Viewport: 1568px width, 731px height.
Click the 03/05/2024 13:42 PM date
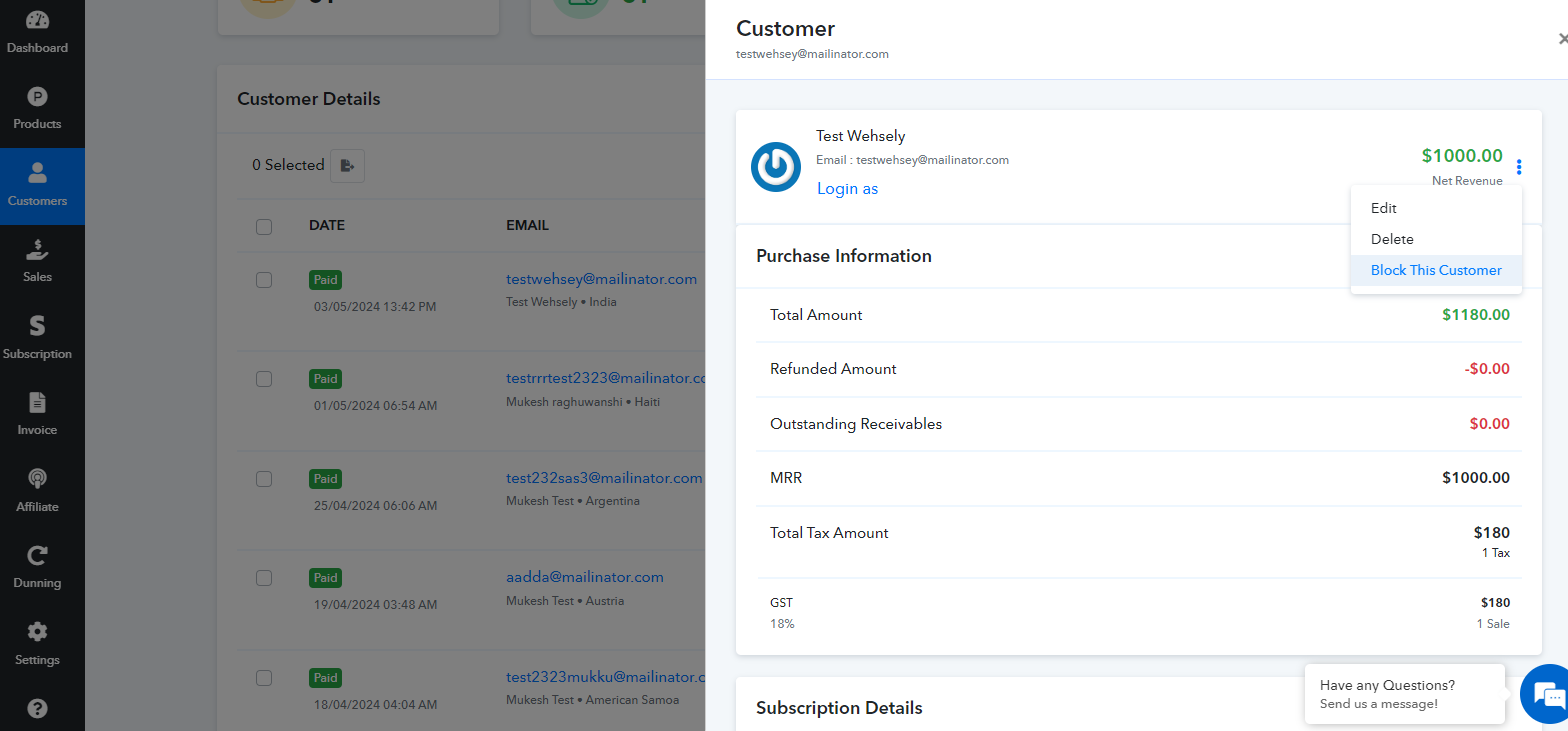point(375,306)
